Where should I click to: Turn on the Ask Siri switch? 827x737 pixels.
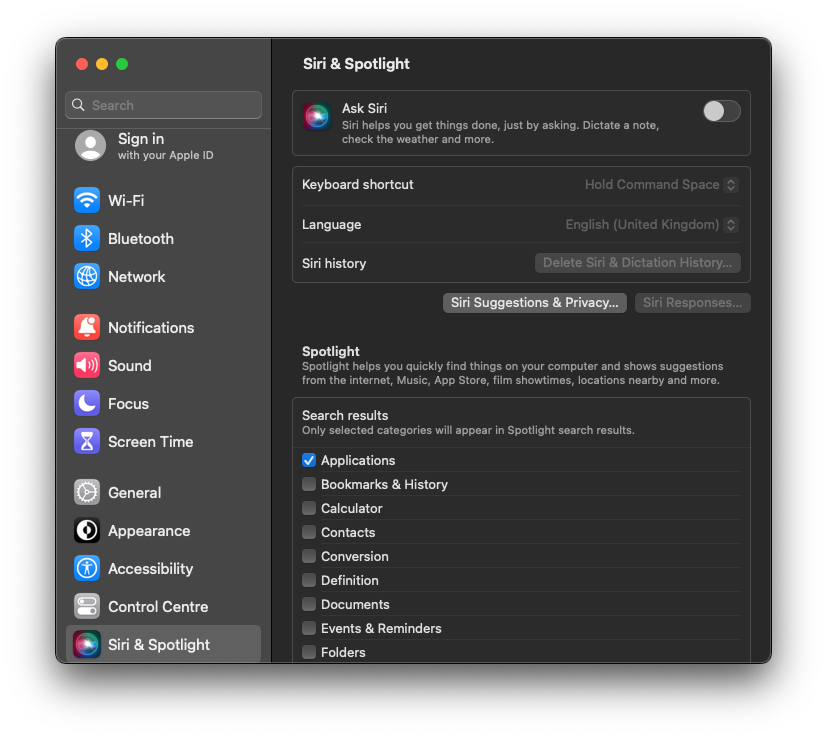[722, 111]
